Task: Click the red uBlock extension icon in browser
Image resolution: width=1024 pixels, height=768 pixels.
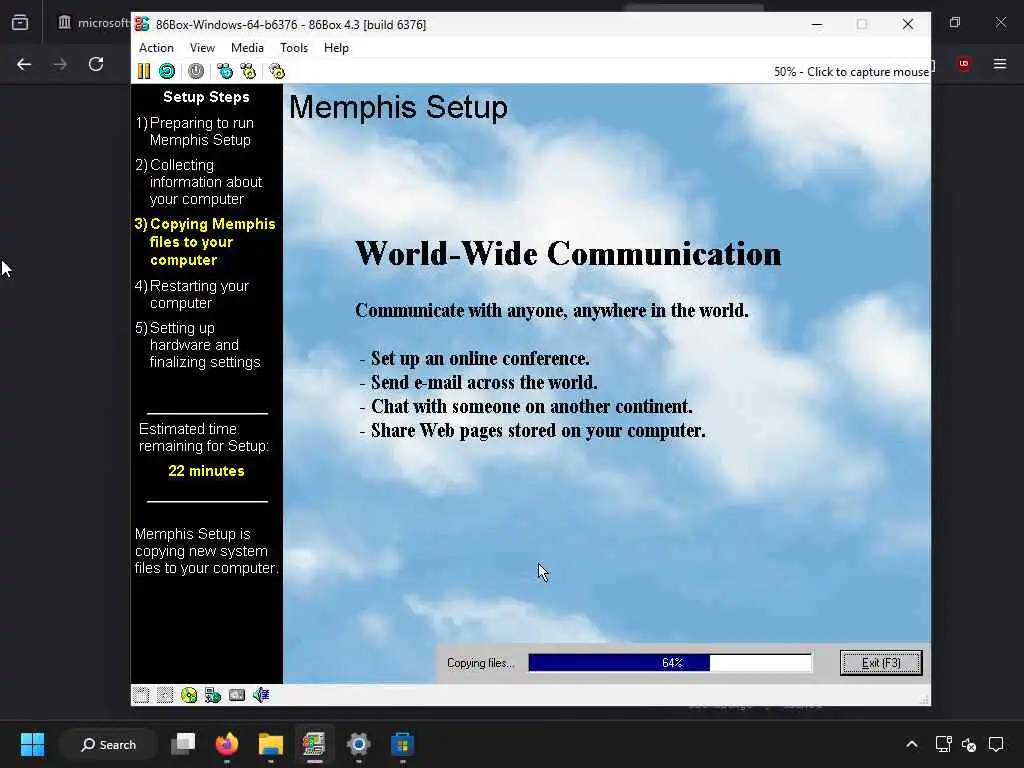Action: (x=964, y=64)
